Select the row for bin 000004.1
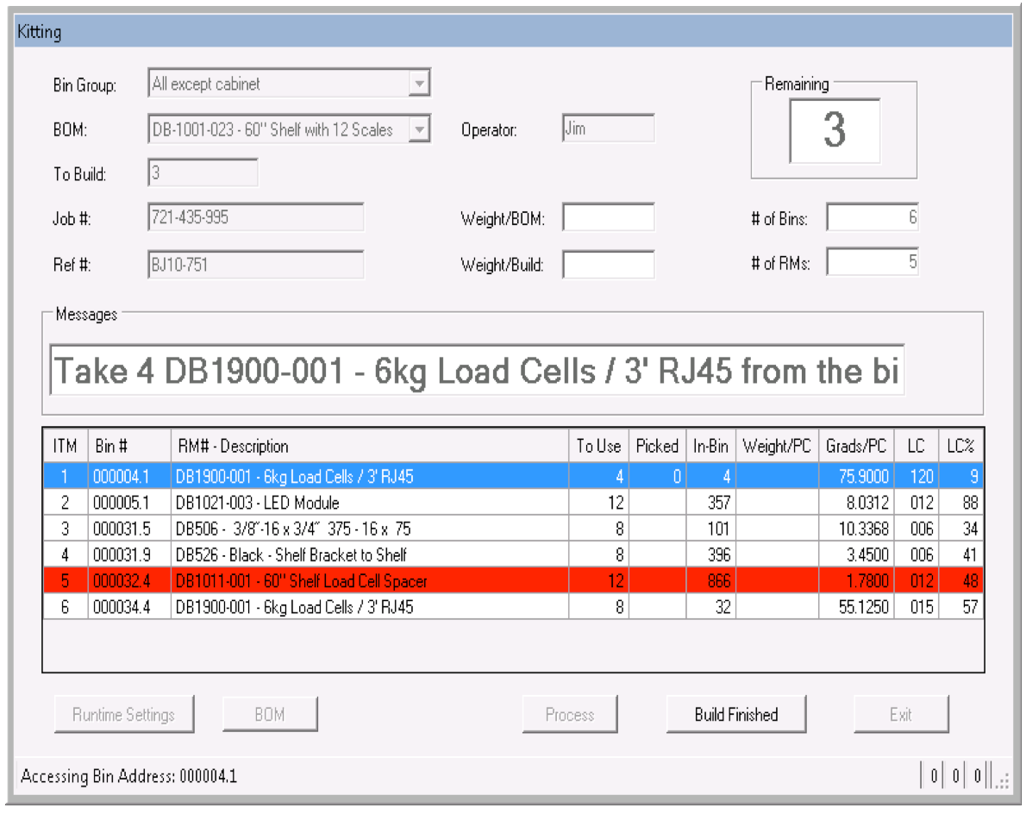Image resolution: width=1026 pixels, height=814 pixels. click(513, 476)
